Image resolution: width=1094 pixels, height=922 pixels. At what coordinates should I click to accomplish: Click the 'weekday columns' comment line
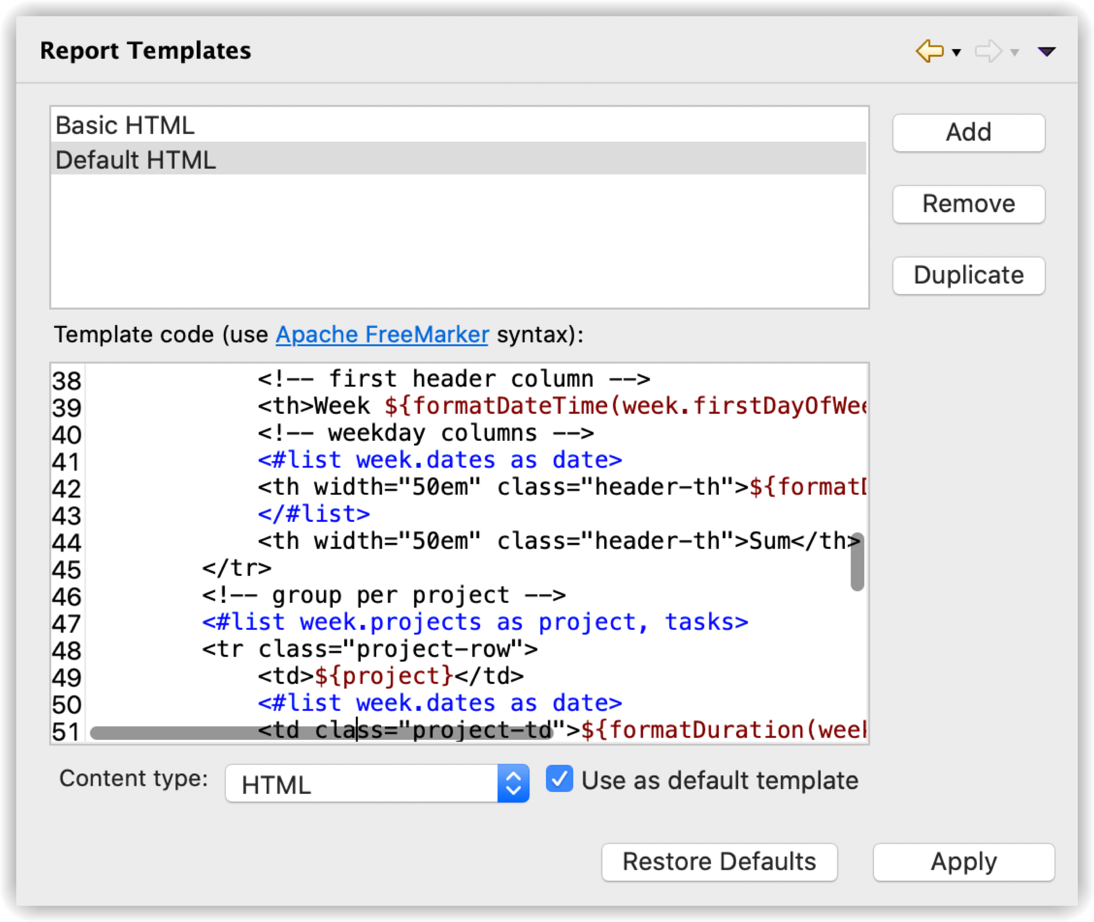pyautogui.click(x=426, y=433)
